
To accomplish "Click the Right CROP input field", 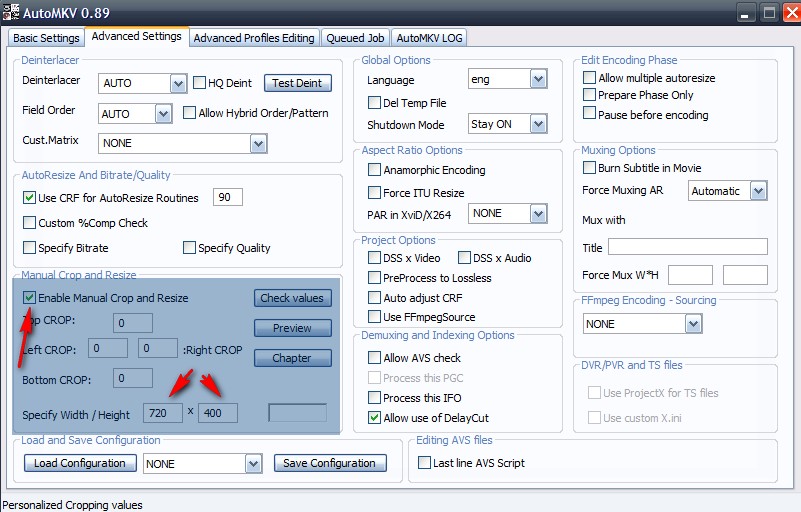I will tap(158, 348).
